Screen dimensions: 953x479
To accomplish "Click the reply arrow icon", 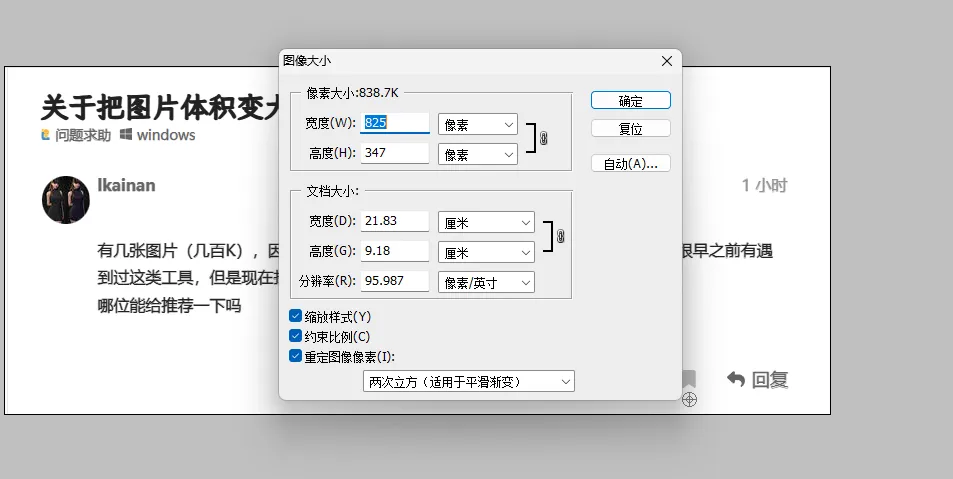I will (736, 379).
